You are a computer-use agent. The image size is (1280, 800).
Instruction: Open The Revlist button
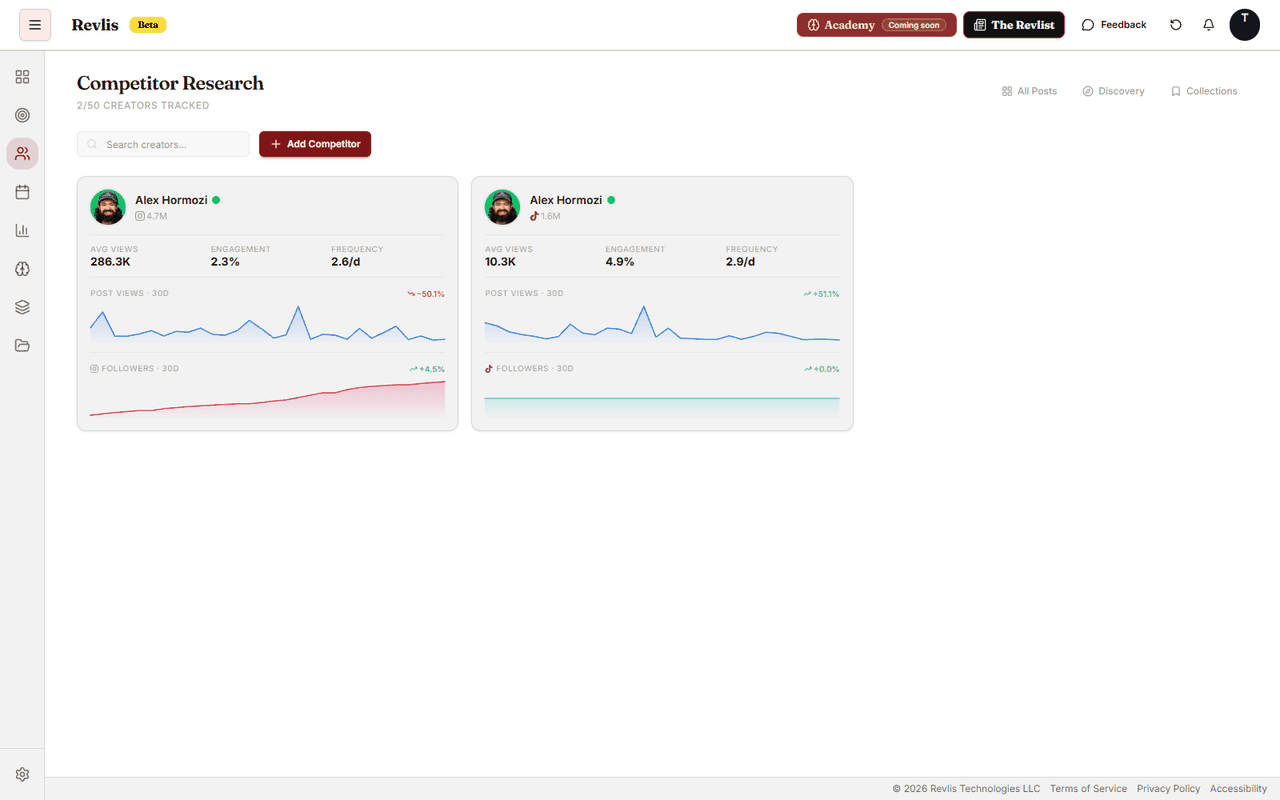[1014, 25]
